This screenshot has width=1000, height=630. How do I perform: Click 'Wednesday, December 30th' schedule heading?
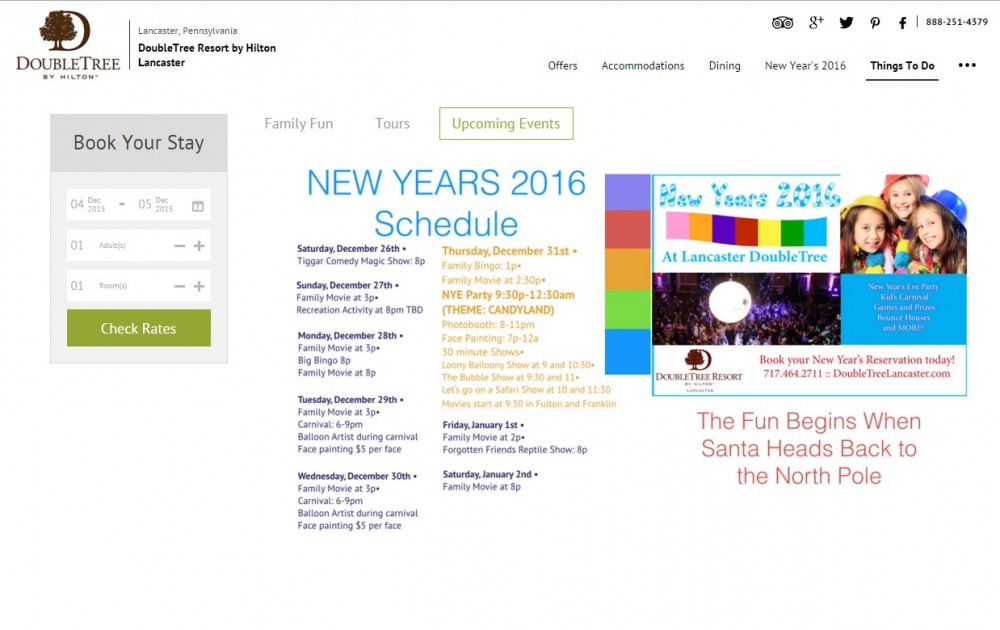357,476
